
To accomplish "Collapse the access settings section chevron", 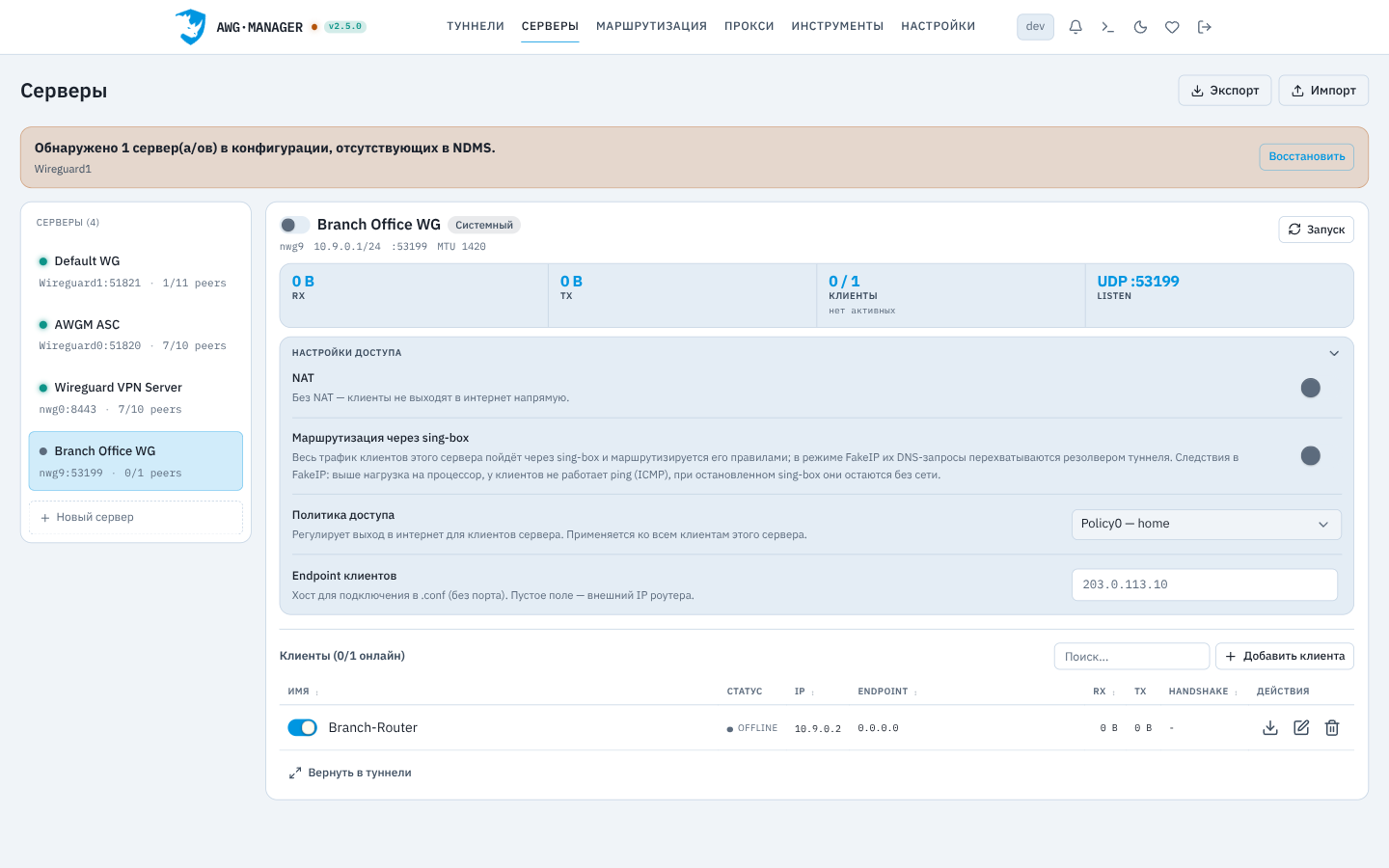I will (x=1334, y=353).
